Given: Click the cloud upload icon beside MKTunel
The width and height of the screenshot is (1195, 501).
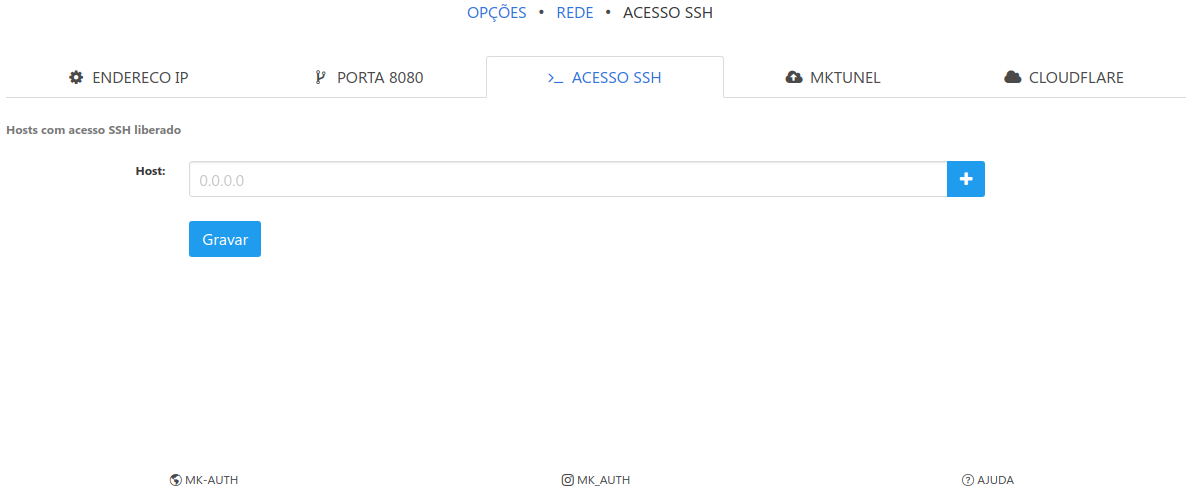Looking at the screenshot, I should (794, 78).
